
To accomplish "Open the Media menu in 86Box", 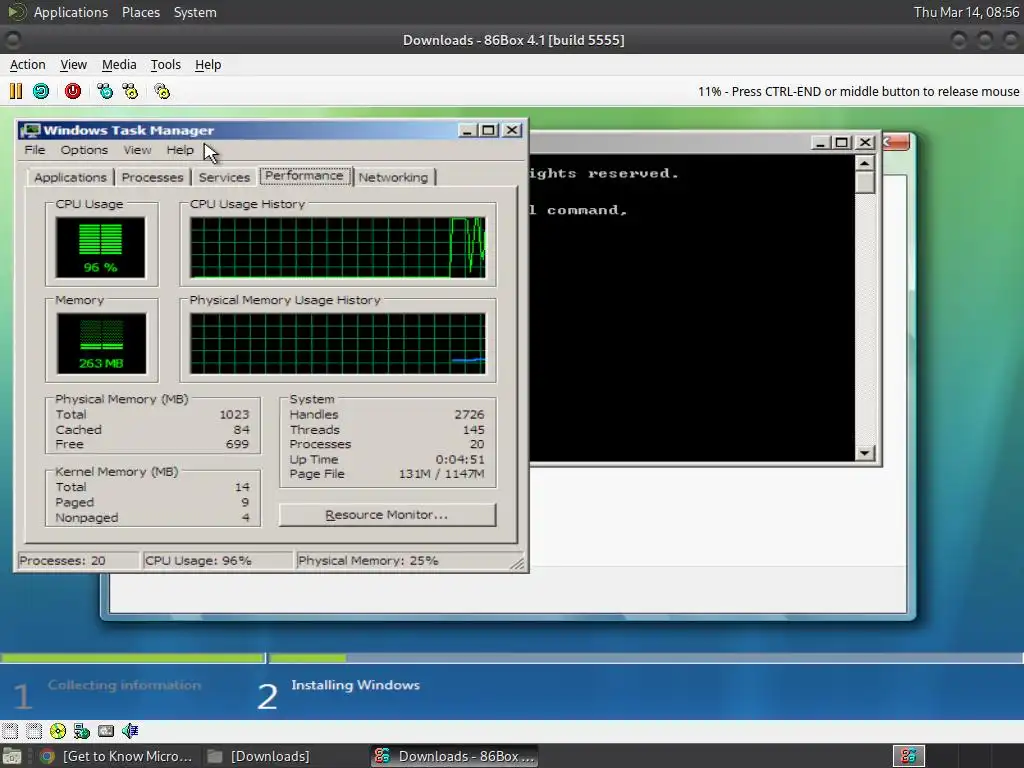I will coord(119,65).
